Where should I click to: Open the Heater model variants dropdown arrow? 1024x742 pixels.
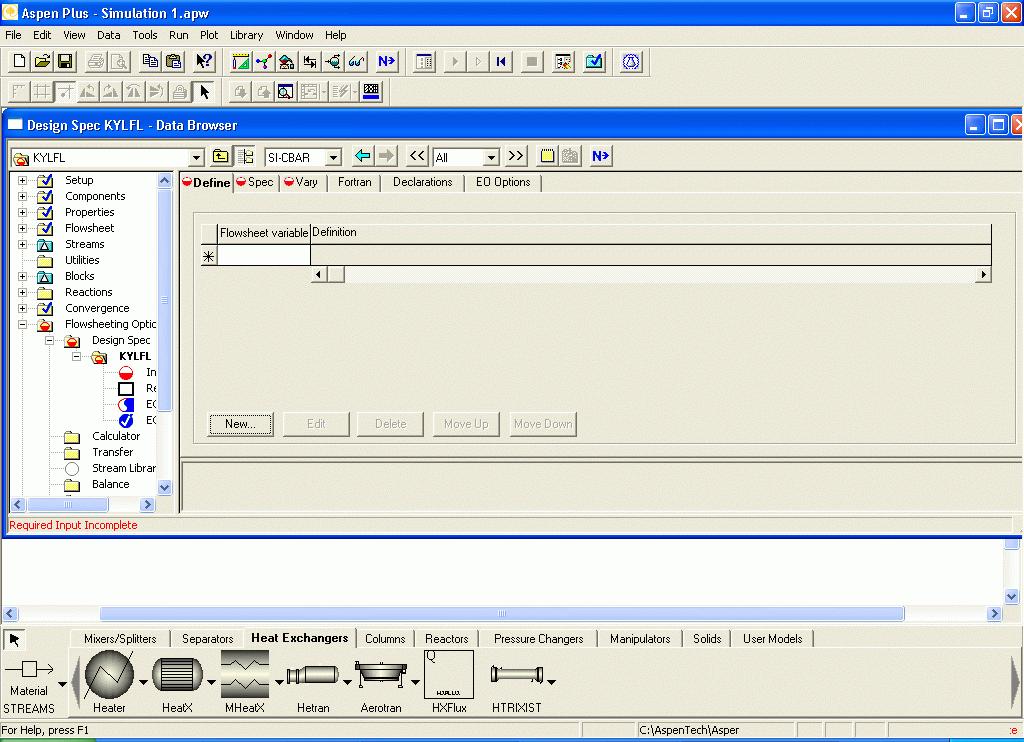click(x=143, y=683)
